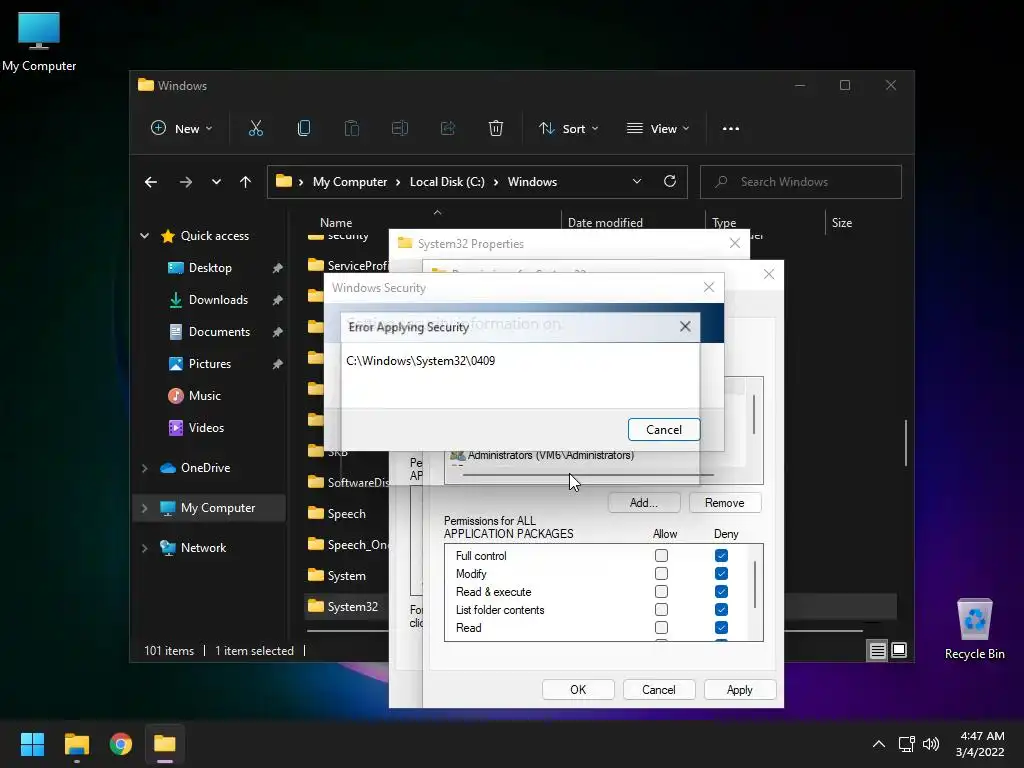The width and height of the screenshot is (1024, 768).
Task: Open address bar history dropdown
Action: click(x=637, y=182)
